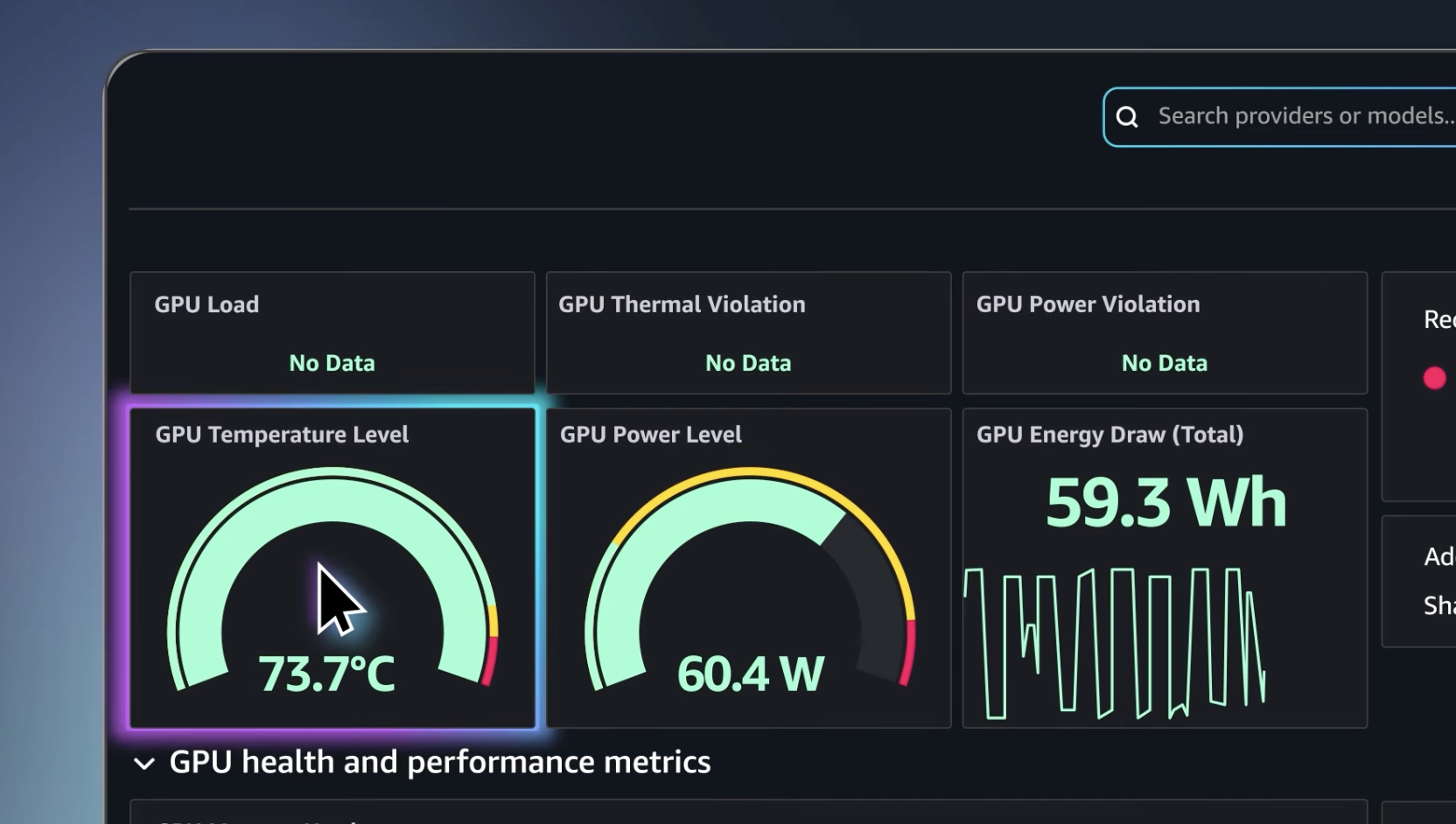Click No Data under GPU Thermal Violation

[748, 363]
